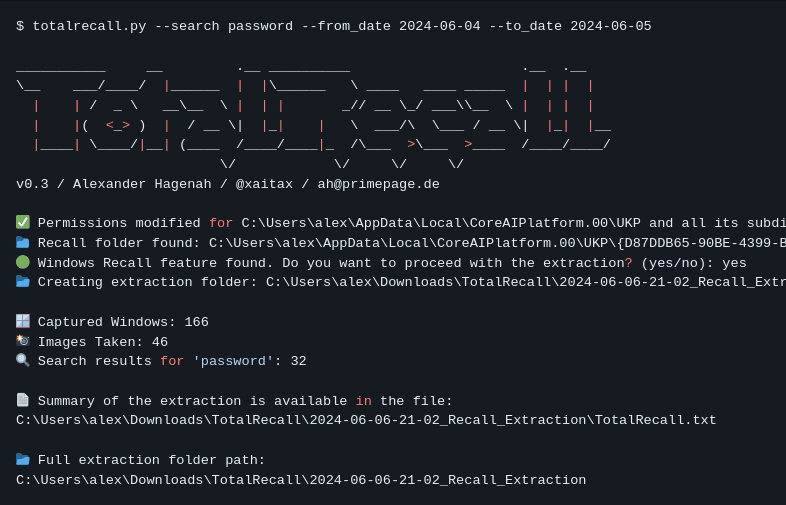The image size is (786, 505).
Task: Click the green checkmark emoji before Permissions modified
Action: coord(23,222)
